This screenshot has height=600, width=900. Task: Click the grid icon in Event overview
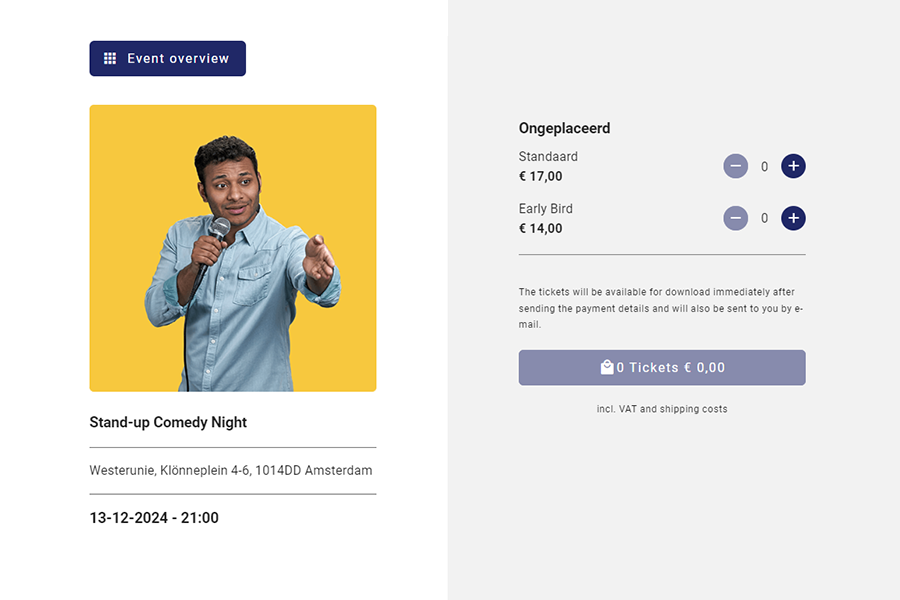coord(110,59)
